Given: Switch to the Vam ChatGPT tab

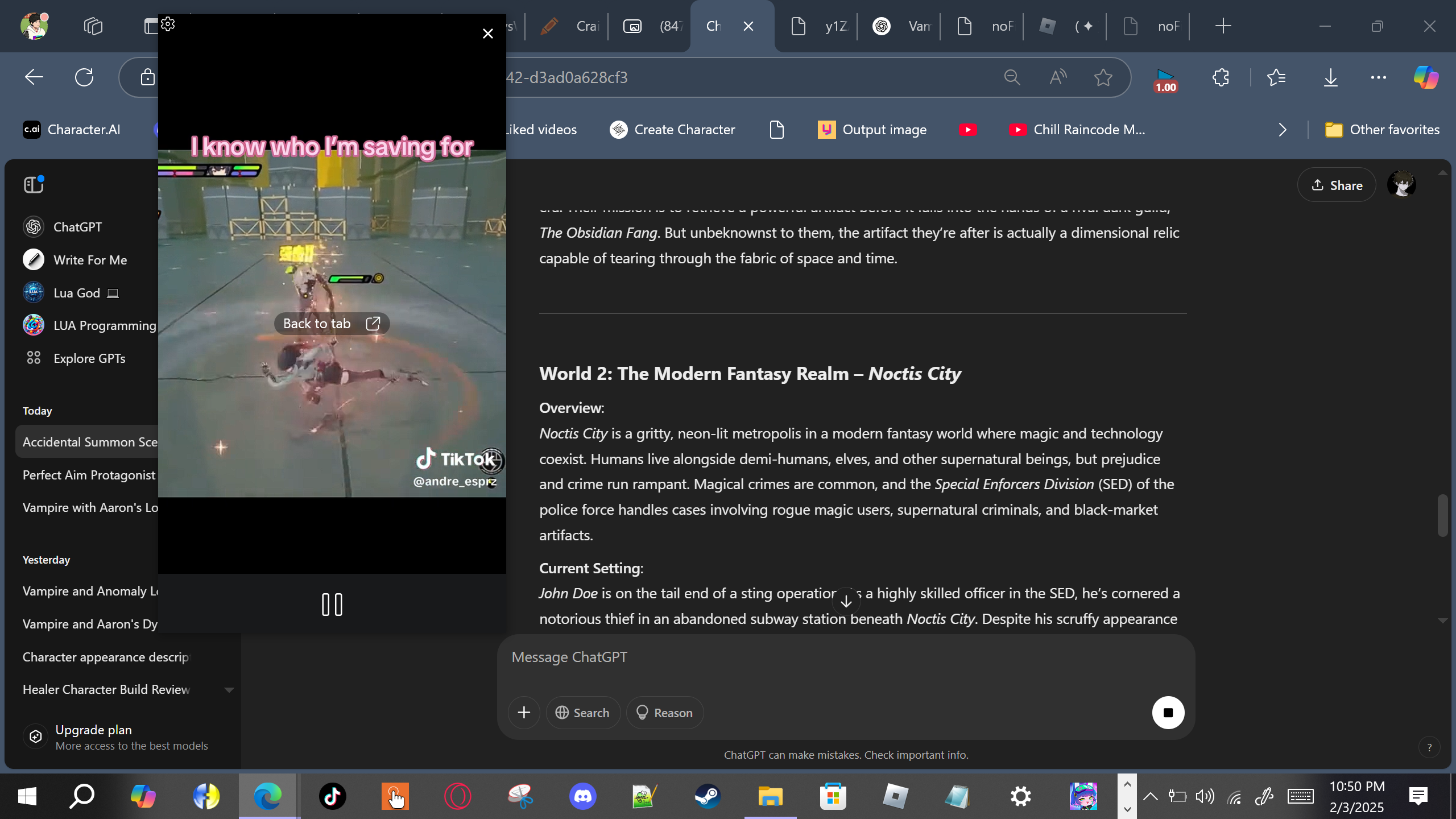Looking at the screenshot, I should pos(901,26).
